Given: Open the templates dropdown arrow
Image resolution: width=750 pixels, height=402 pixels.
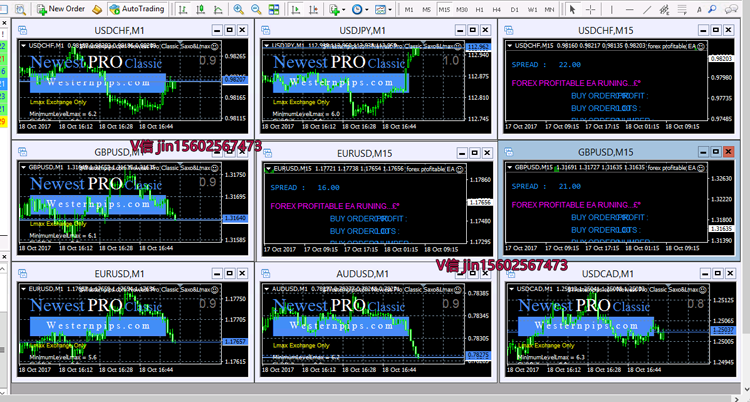Looking at the screenshot, I should [390, 10].
